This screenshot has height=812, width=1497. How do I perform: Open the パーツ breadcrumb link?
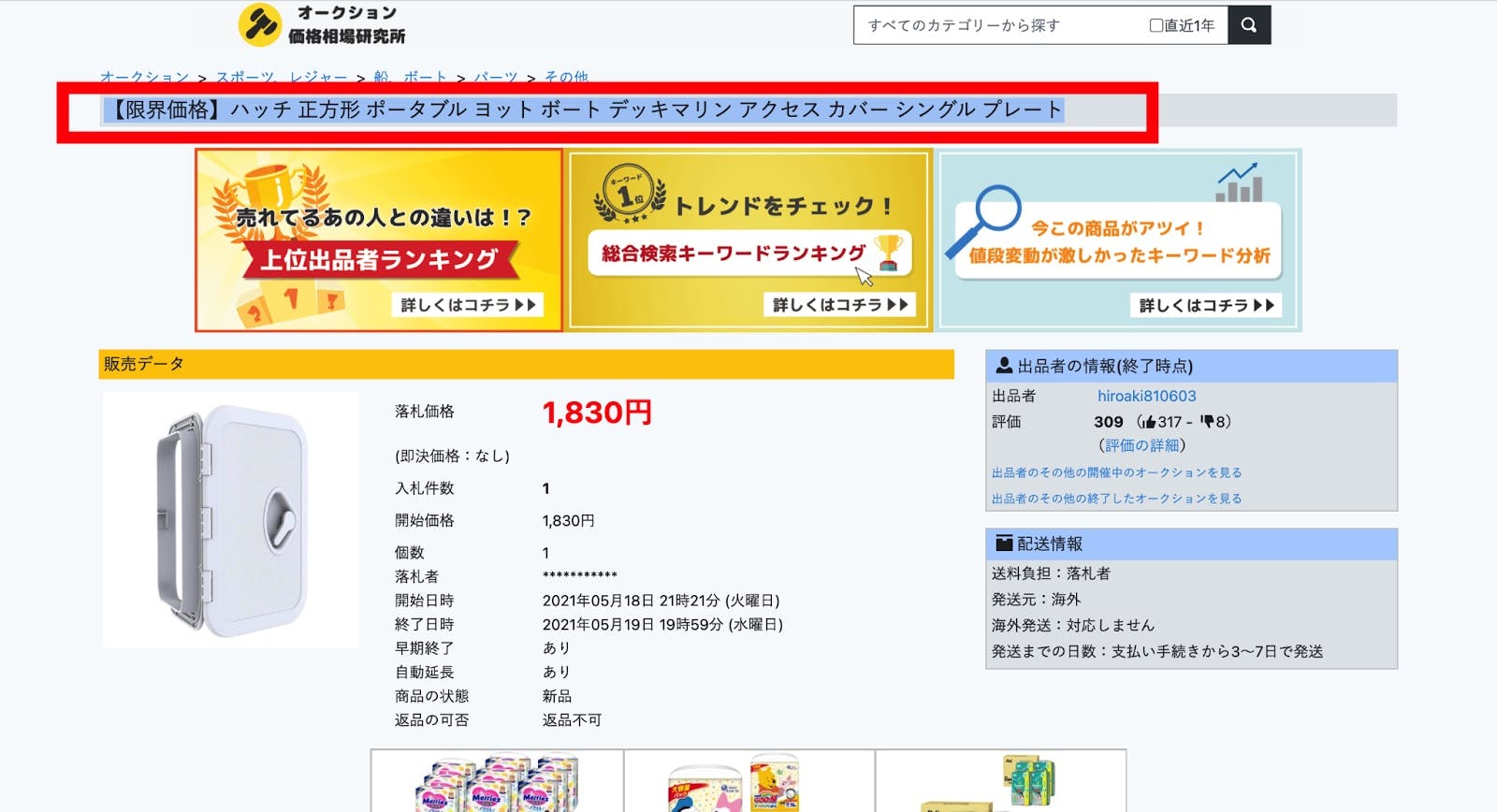click(495, 77)
